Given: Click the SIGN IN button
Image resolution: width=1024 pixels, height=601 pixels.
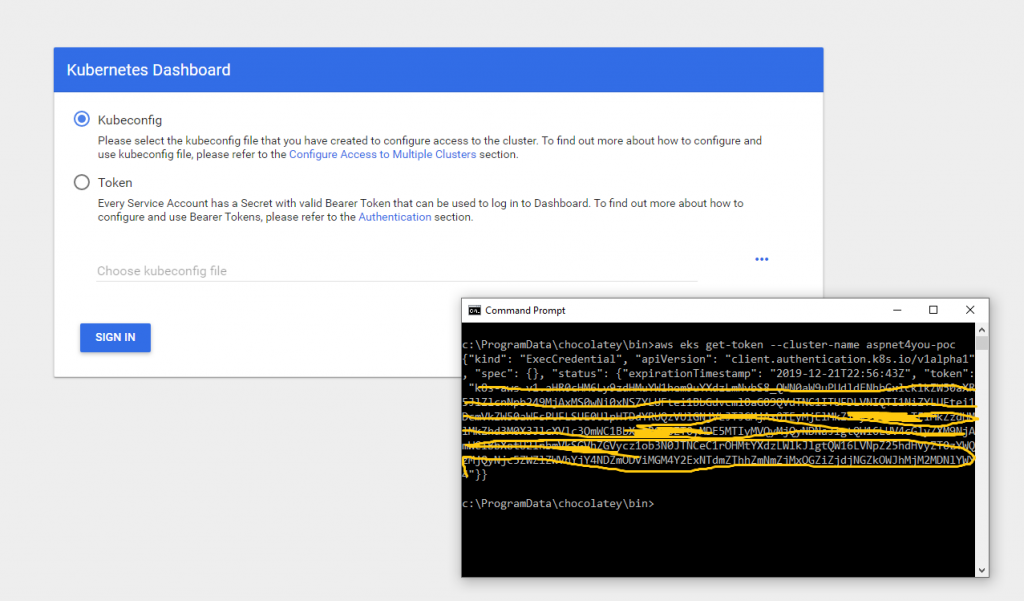Looking at the screenshot, I should [116, 337].
